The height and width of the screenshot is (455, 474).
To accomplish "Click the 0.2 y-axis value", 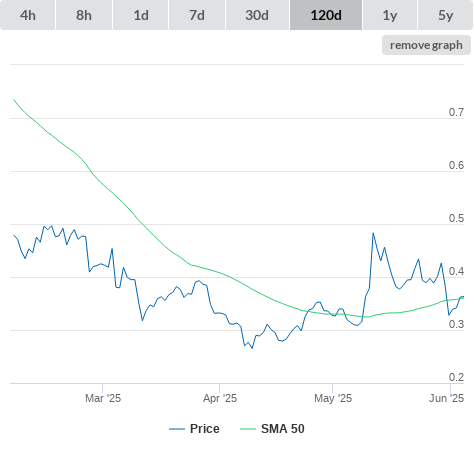I will (456, 377).
